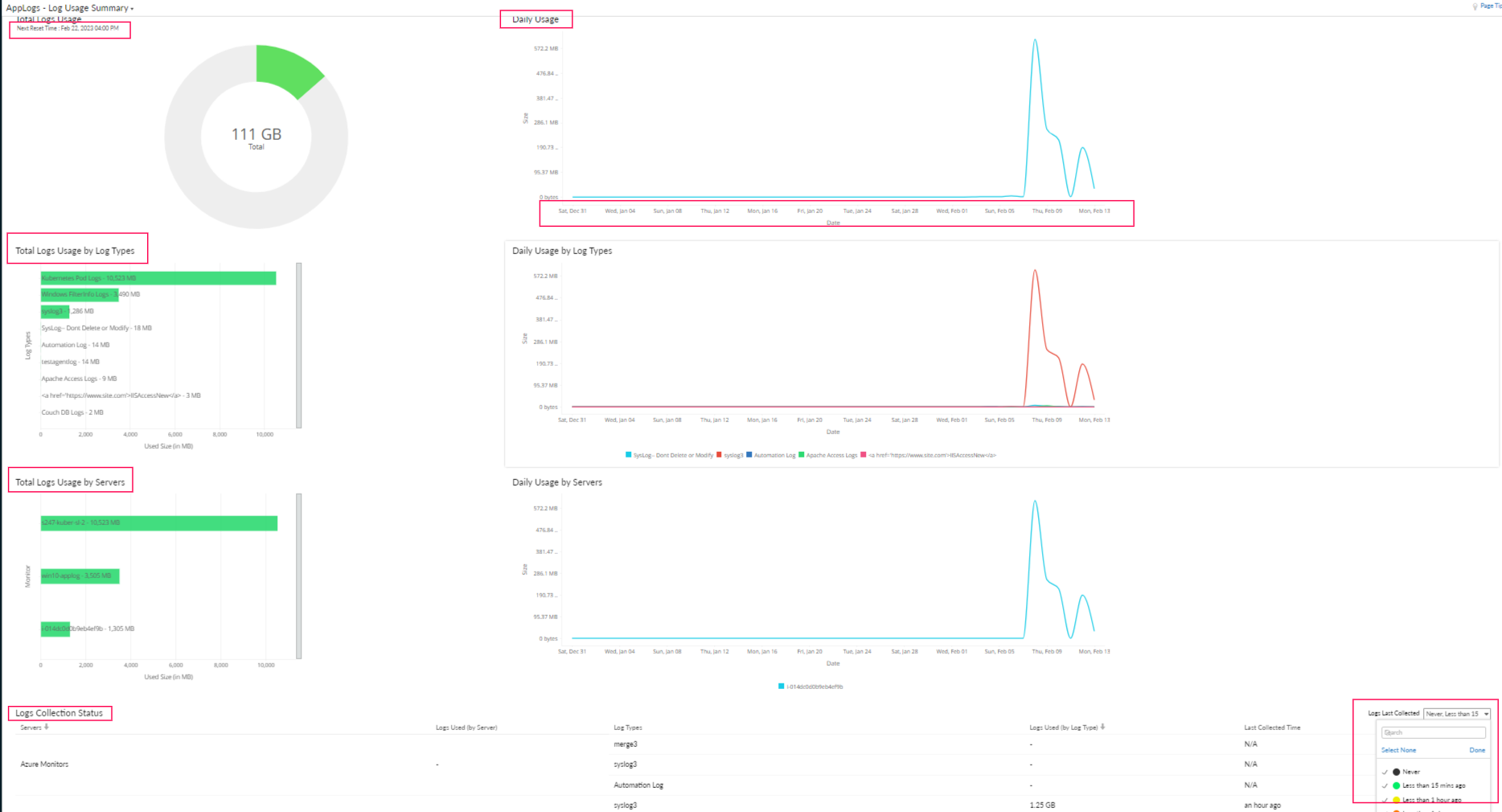Click the red syslog3 legend marker
The height and width of the screenshot is (812, 1502).
719,455
